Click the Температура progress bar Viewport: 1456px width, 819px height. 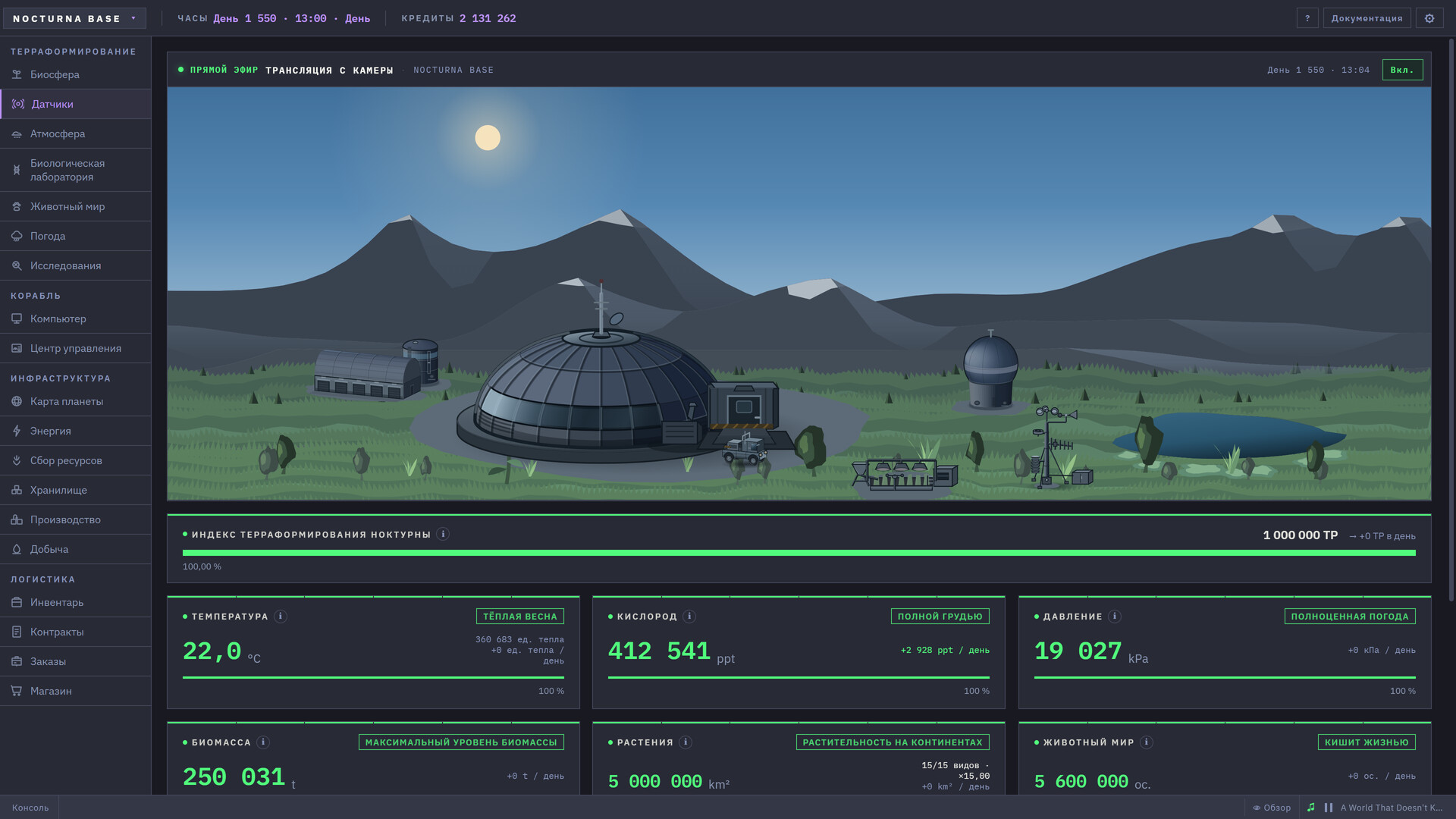click(373, 677)
